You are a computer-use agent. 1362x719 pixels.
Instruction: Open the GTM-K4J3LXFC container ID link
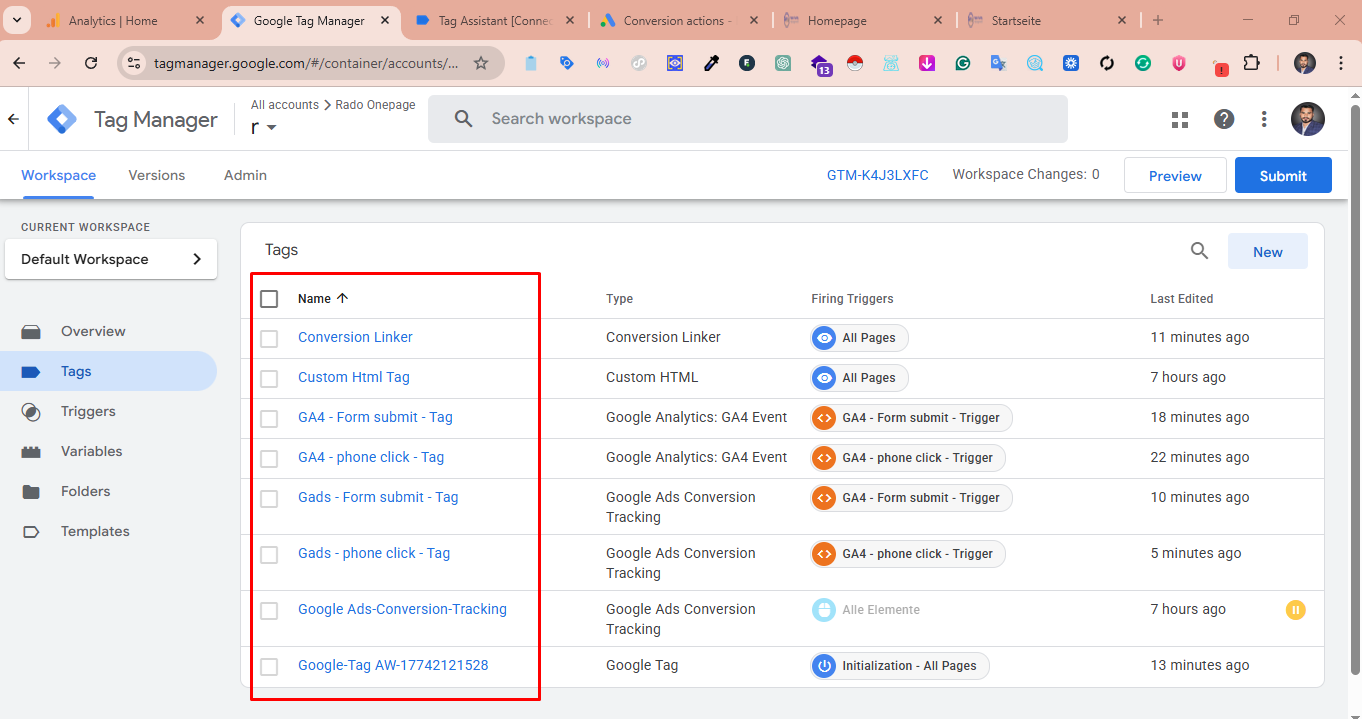(878, 175)
